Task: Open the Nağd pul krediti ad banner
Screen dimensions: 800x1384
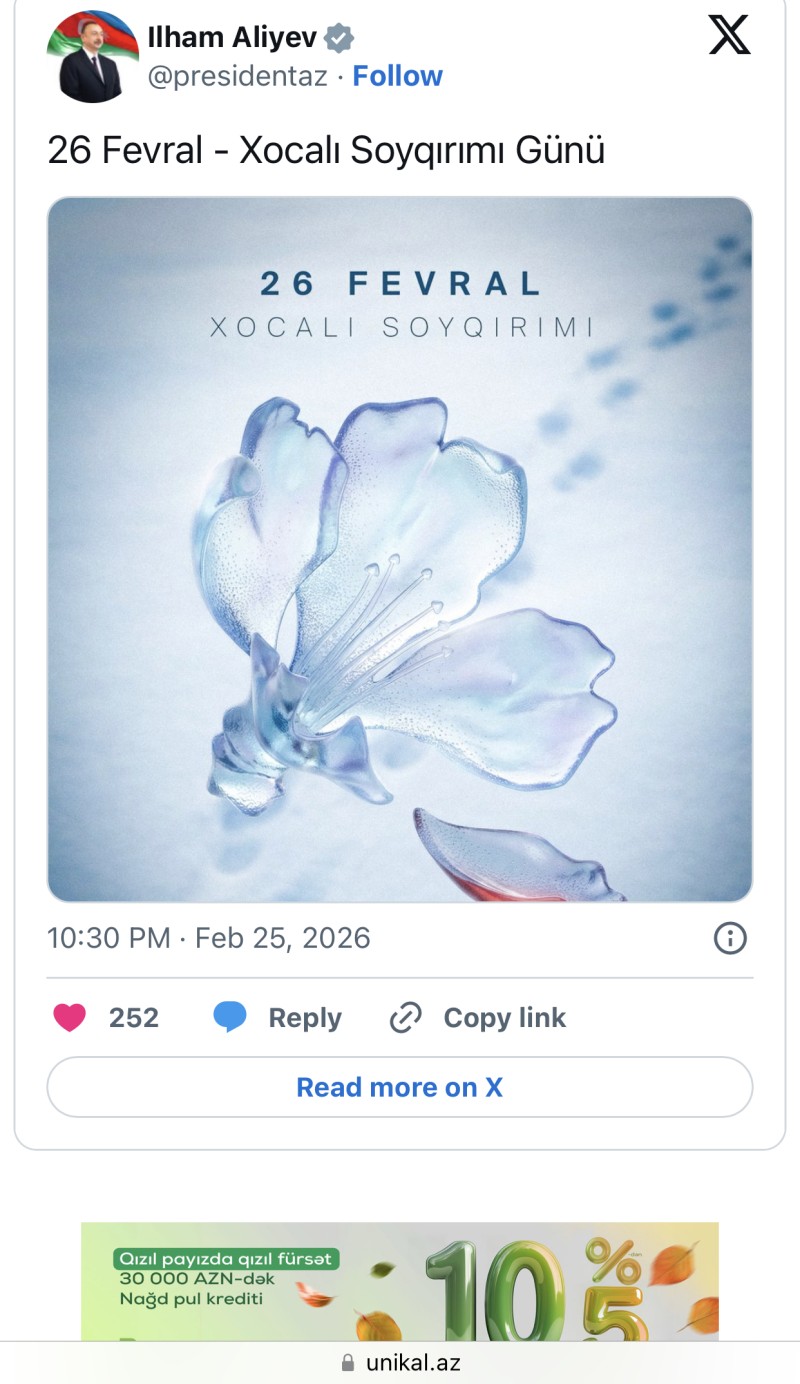Action: click(x=400, y=1282)
